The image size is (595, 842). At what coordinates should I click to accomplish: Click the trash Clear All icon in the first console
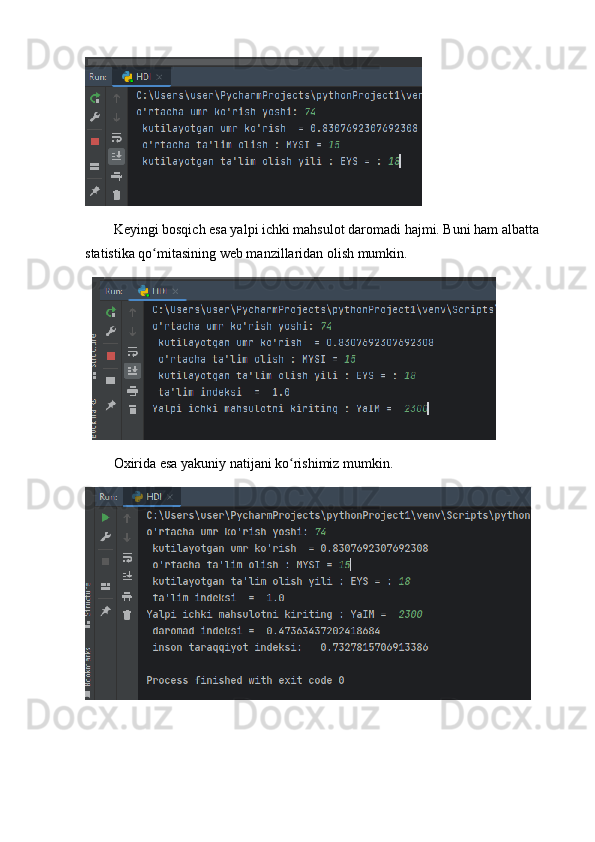click(117, 195)
